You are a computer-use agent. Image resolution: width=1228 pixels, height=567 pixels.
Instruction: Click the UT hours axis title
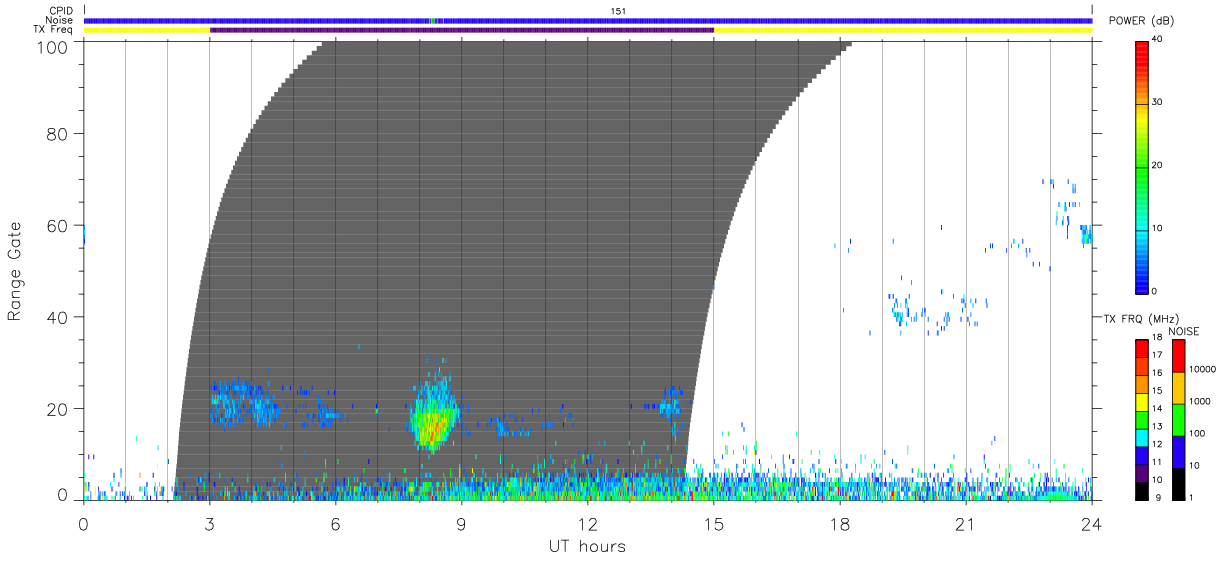[x=587, y=546]
